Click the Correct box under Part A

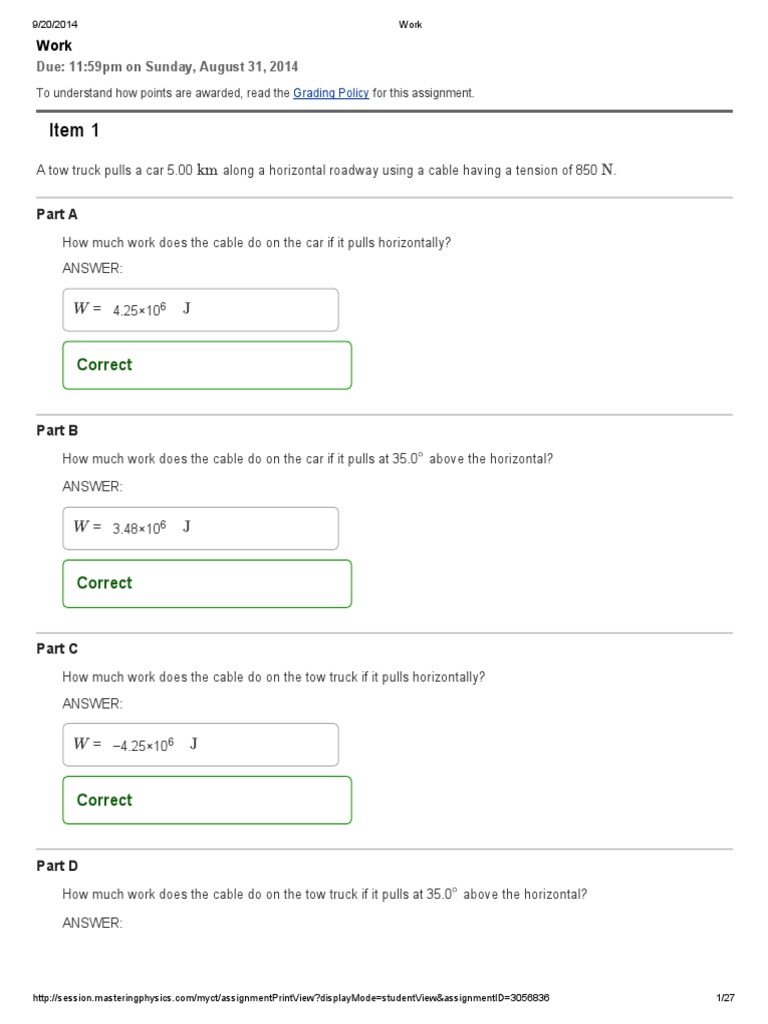[x=207, y=365]
